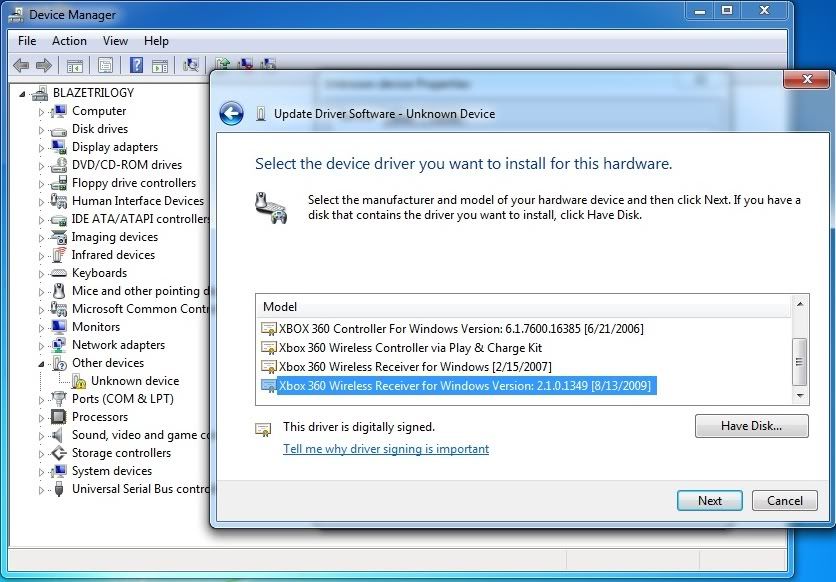Expand Floppy drive controllers
Viewport: 836px width, 582px height.
coord(41,184)
